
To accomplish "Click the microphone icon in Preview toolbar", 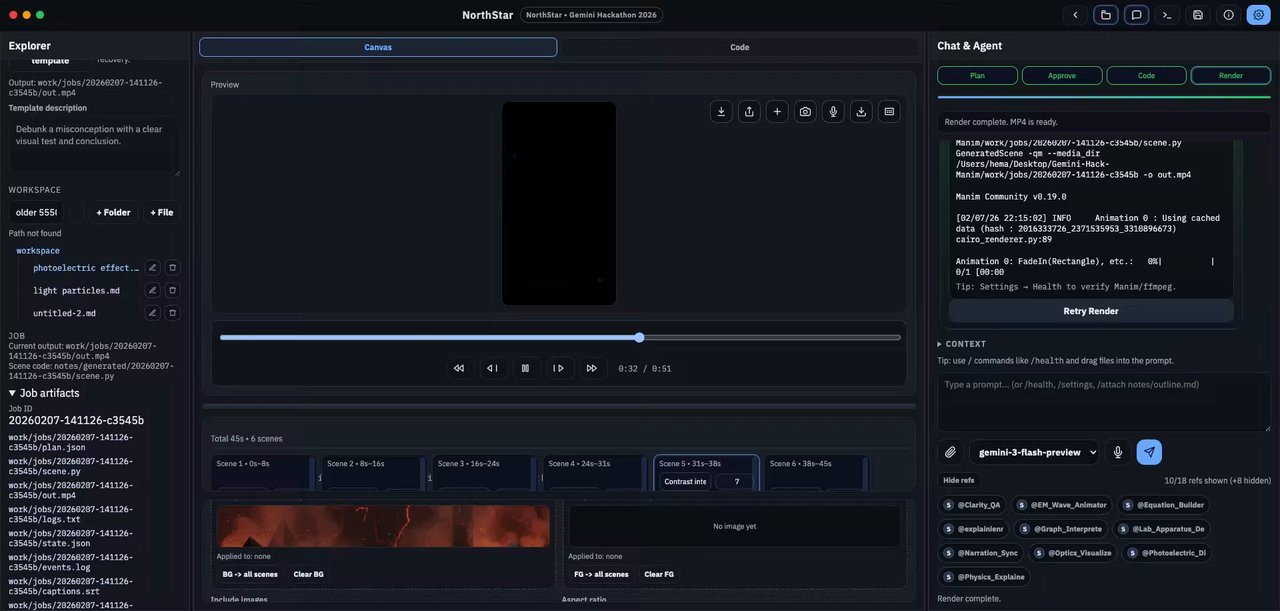I will [x=833, y=112].
